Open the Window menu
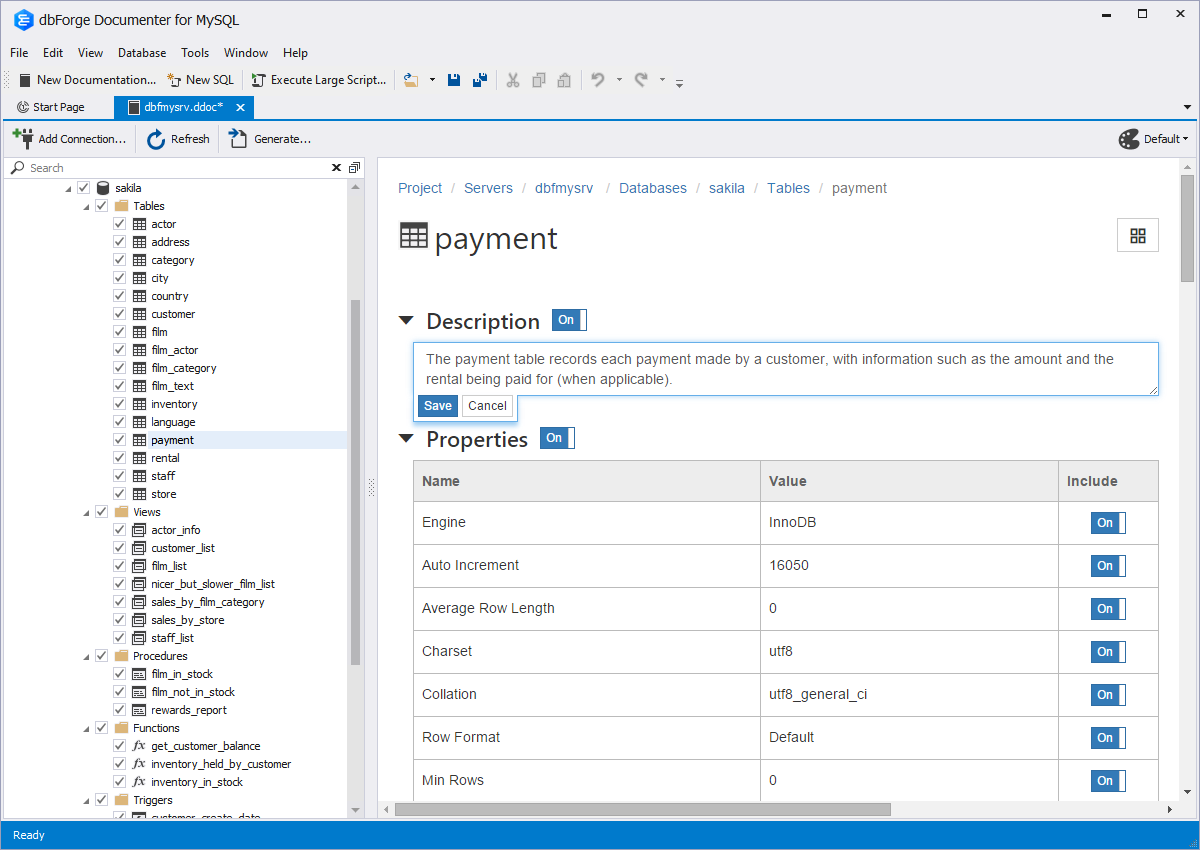Viewport: 1200px width, 850px height. click(246, 53)
